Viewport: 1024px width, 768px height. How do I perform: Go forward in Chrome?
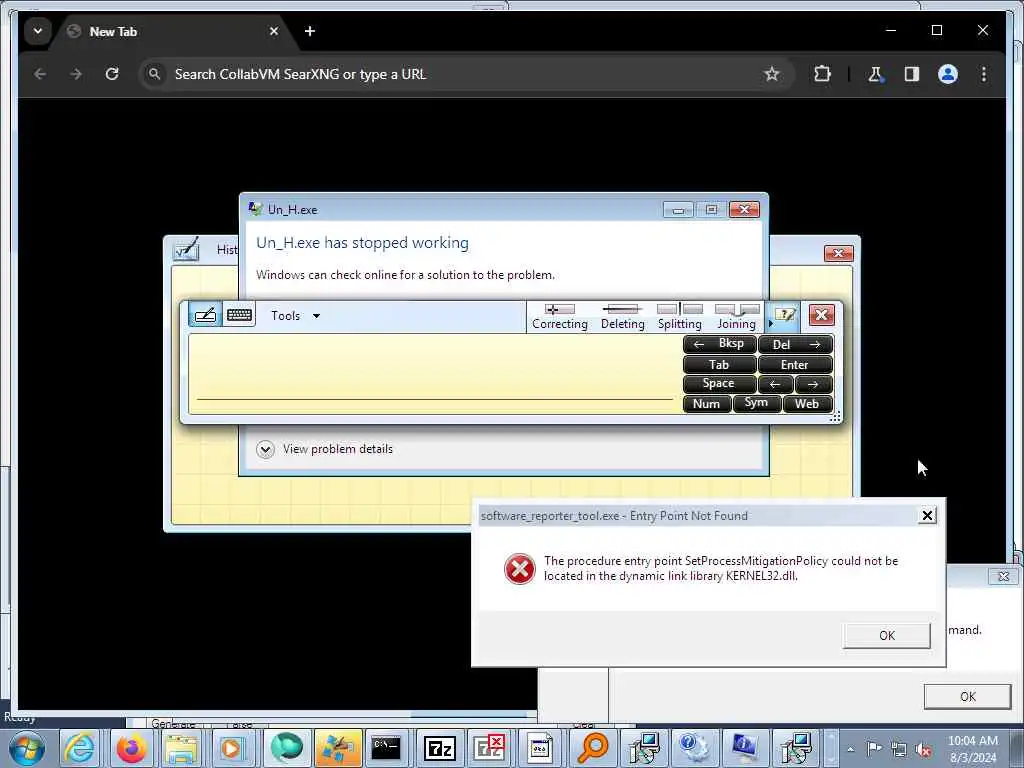[76, 74]
